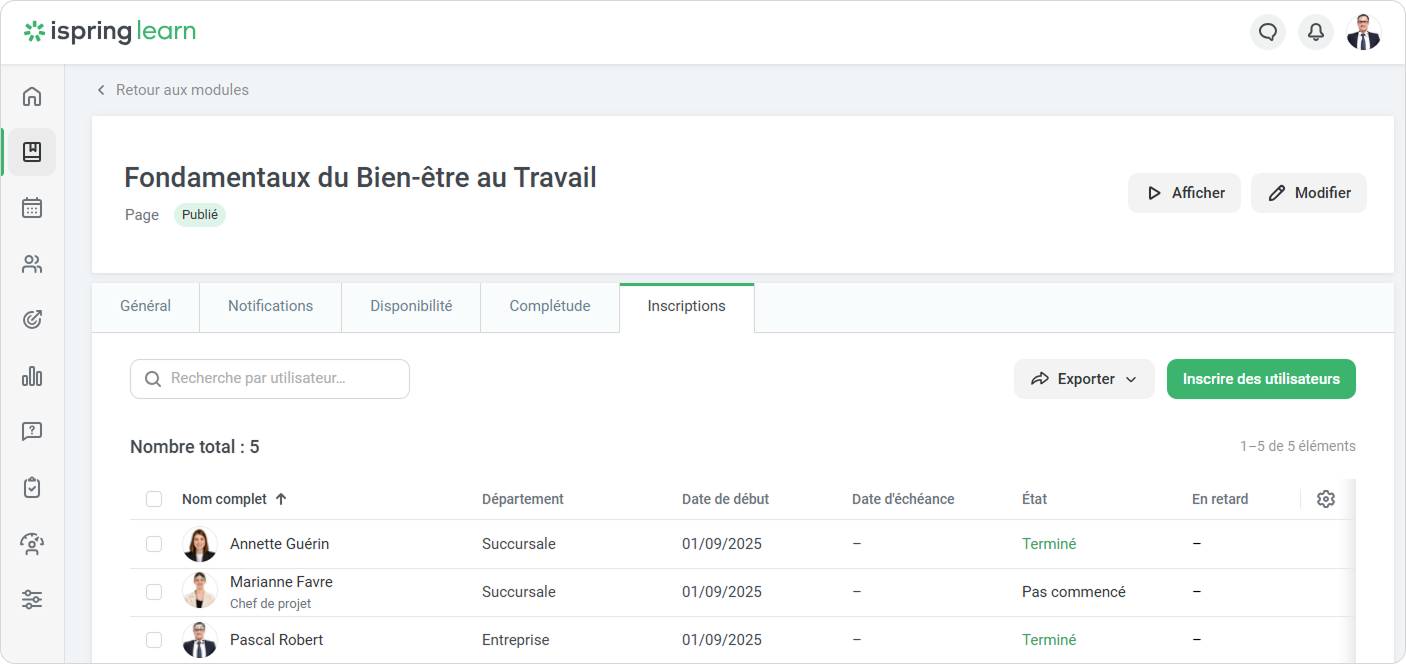Open the Home icon in sidebar
The width and height of the screenshot is (1406, 664).
(32, 96)
